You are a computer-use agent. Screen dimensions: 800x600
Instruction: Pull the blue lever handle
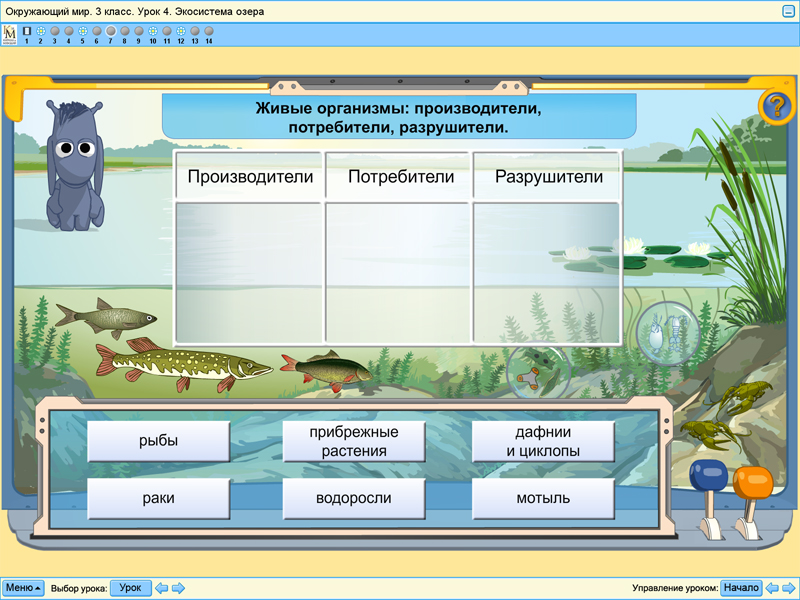(x=708, y=475)
